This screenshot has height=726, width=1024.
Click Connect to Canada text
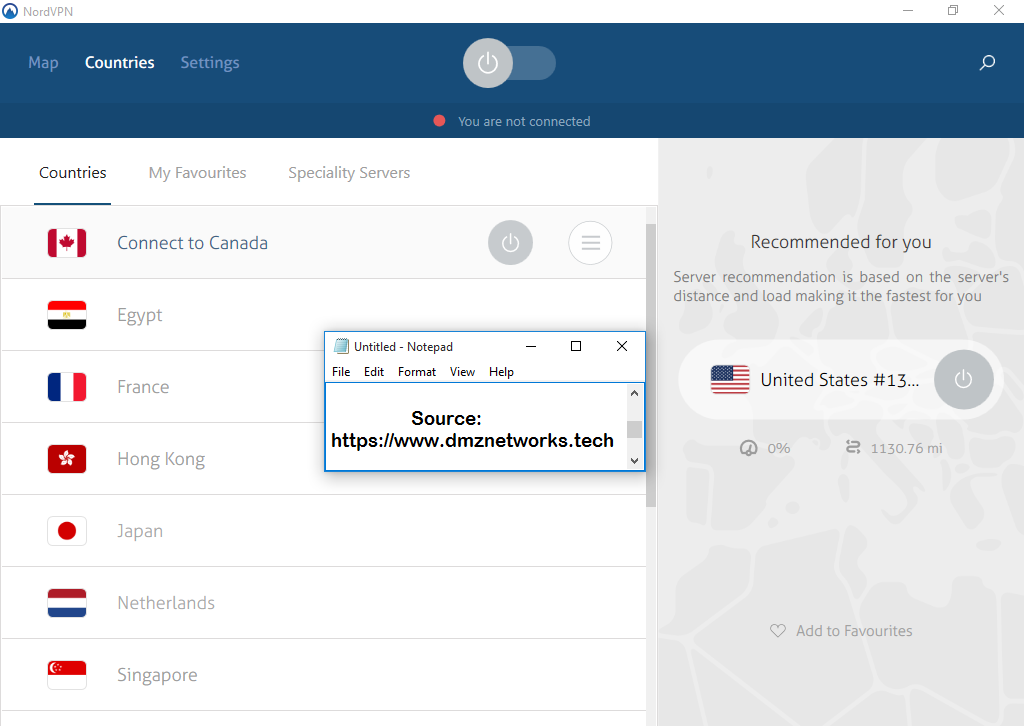[193, 243]
